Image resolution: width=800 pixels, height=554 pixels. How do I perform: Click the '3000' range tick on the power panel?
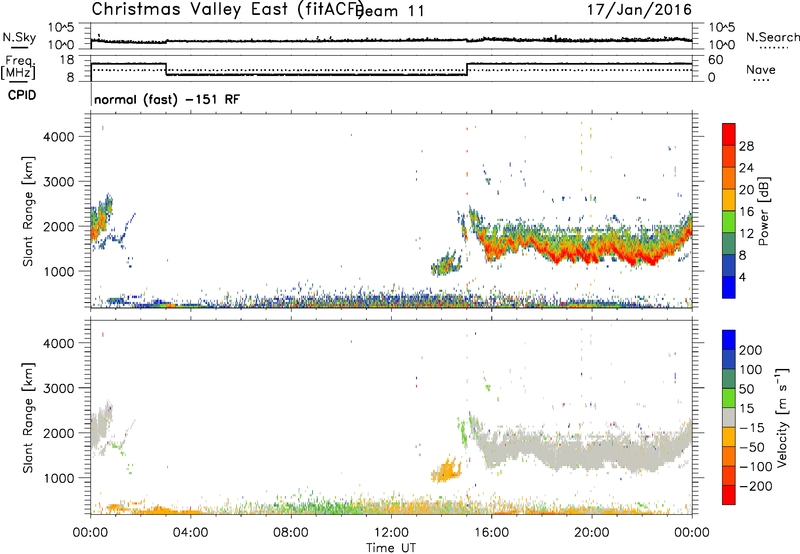59,182
